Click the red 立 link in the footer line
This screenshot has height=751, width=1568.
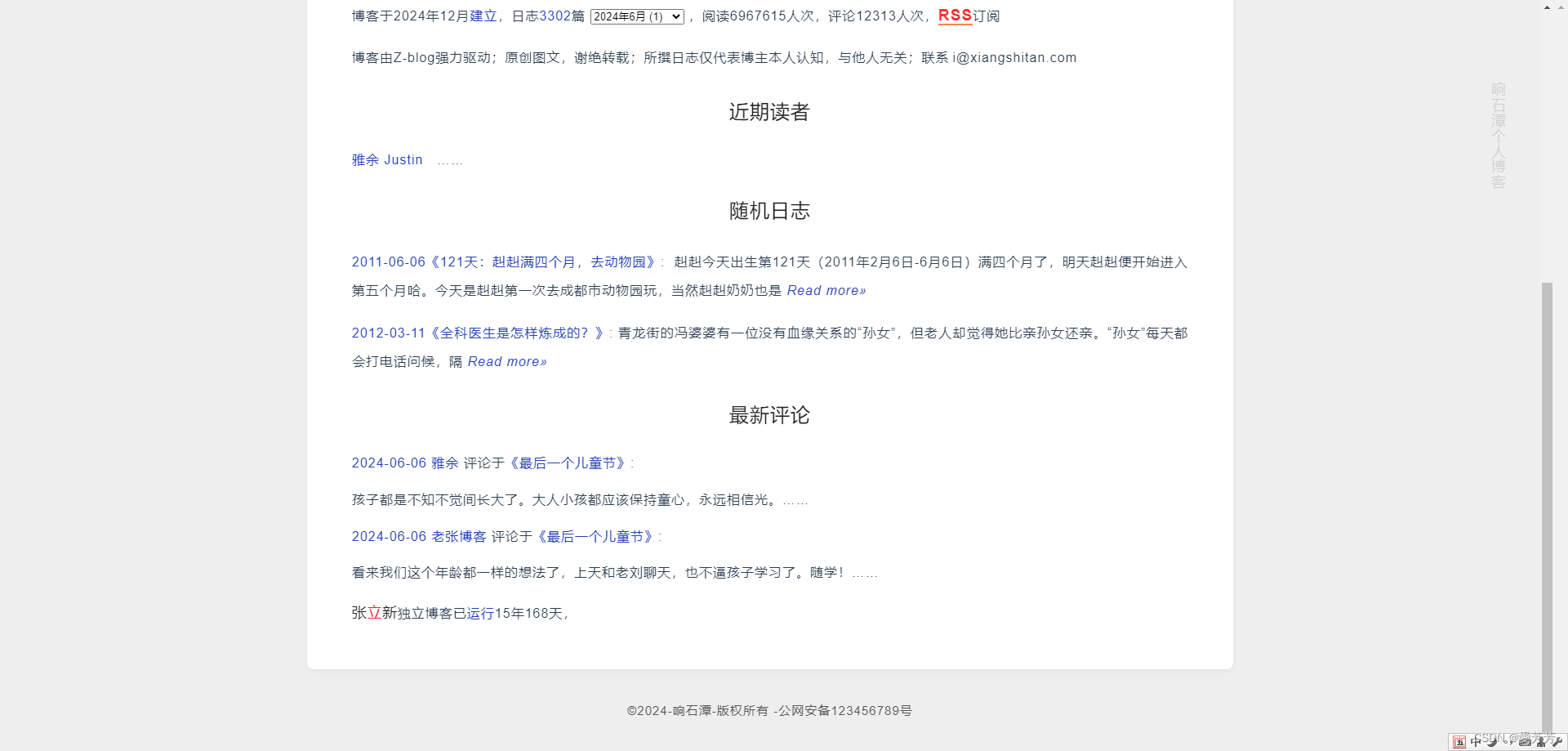point(374,613)
